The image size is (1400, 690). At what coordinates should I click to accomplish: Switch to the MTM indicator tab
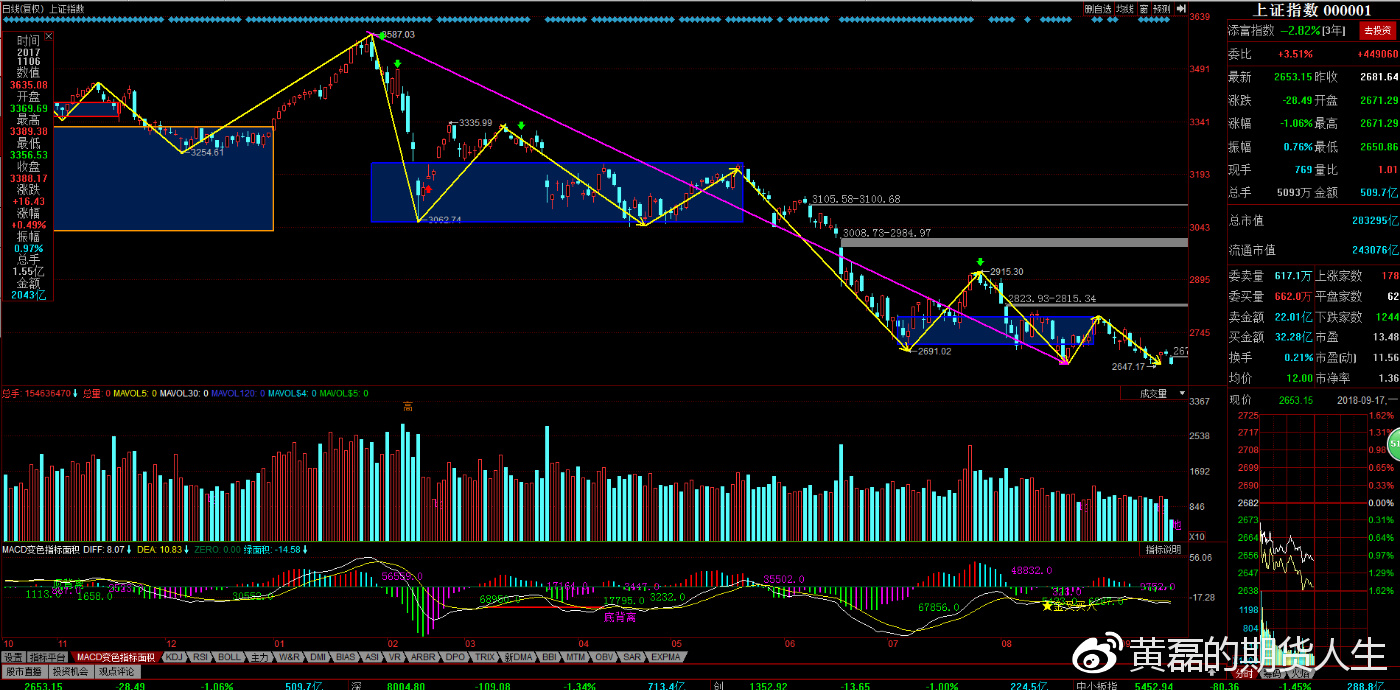point(575,657)
